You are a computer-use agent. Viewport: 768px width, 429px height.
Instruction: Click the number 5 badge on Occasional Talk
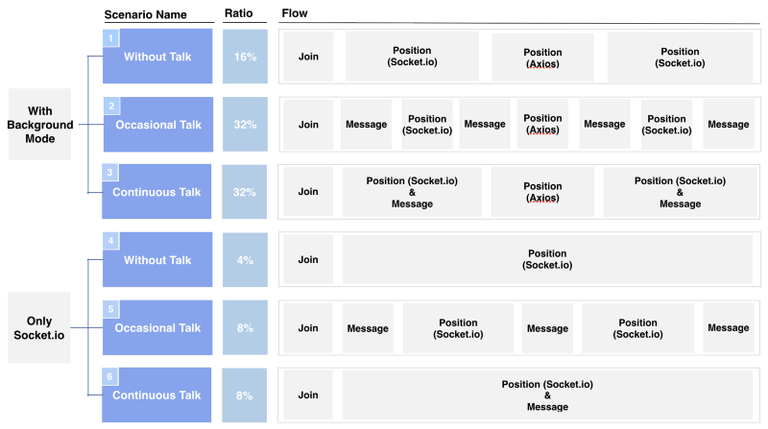coord(111,309)
